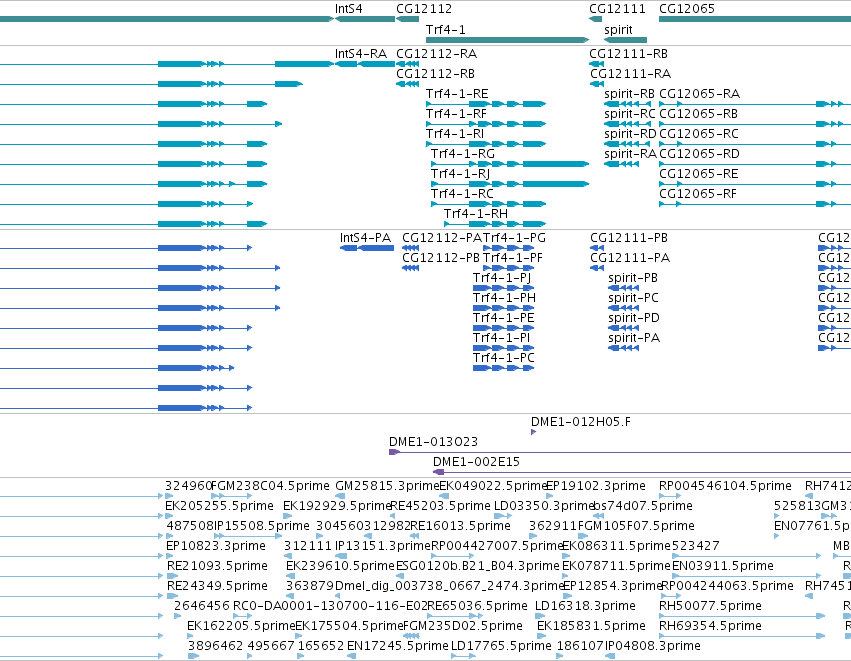
Task: Click the EK185831.5prime EST label
Action: [x=591, y=626]
